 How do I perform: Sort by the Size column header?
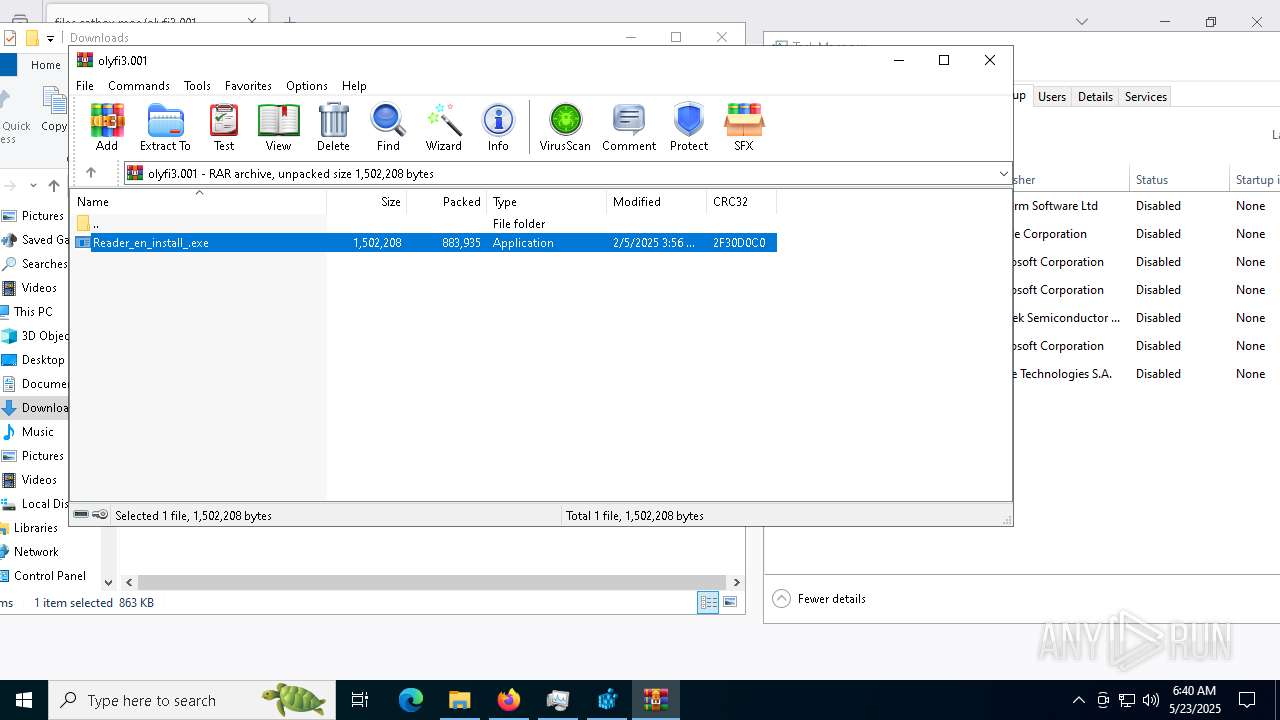366,202
